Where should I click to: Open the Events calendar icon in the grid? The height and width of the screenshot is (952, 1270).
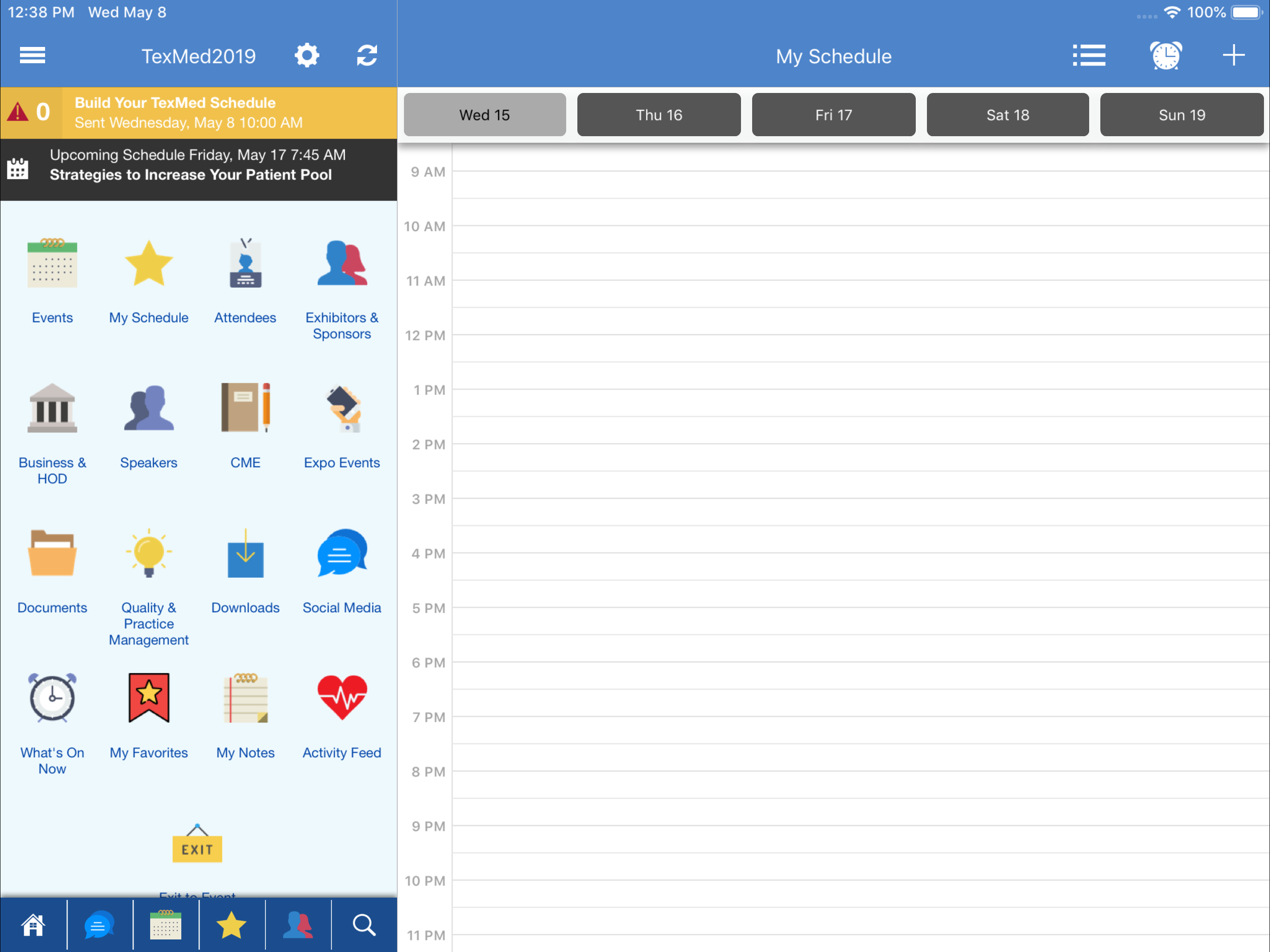[52, 263]
